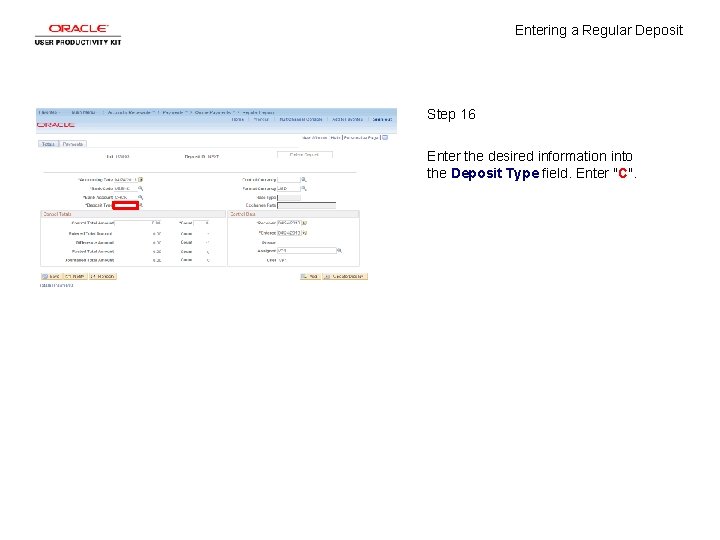This screenshot has width=720, height=540.
Task: Click the Add button
Action: point(310,276)
